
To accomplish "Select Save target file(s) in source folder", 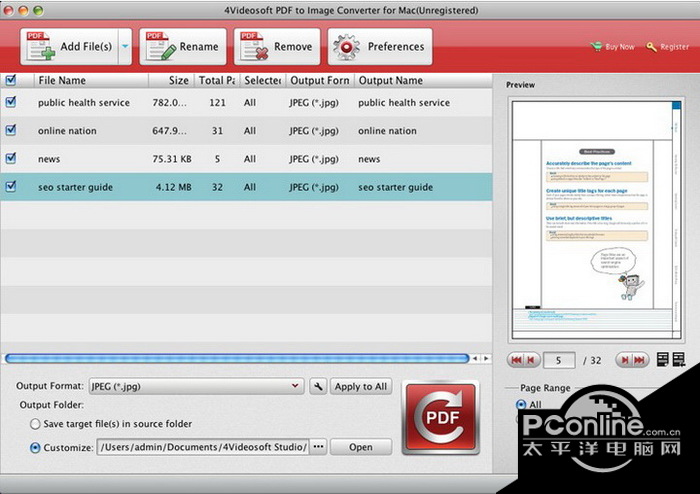I will pyautogui.click(x=35, y=424).
